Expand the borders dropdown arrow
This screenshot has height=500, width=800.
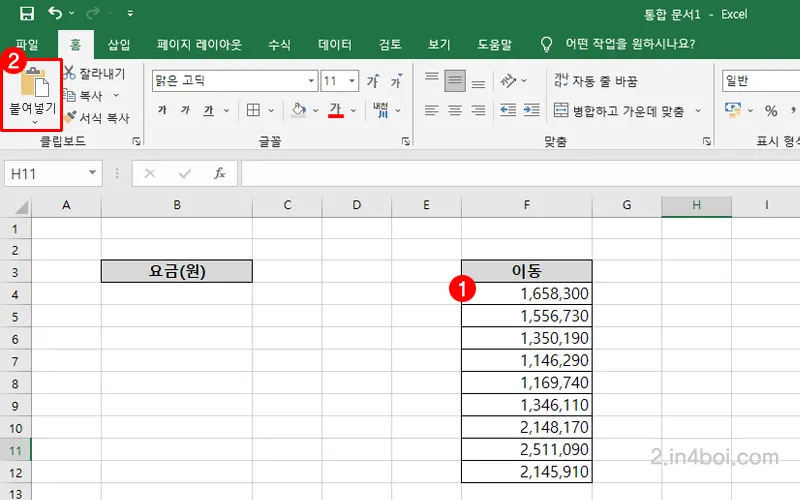click(271, 110)
